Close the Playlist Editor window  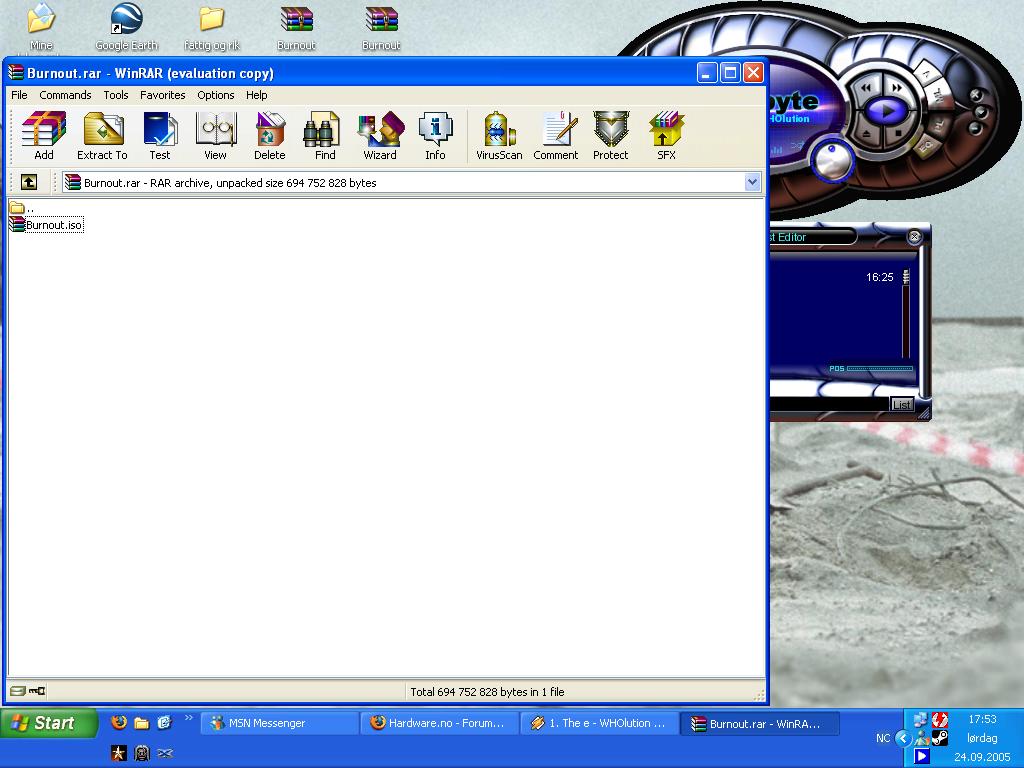[x=914, y=236]
